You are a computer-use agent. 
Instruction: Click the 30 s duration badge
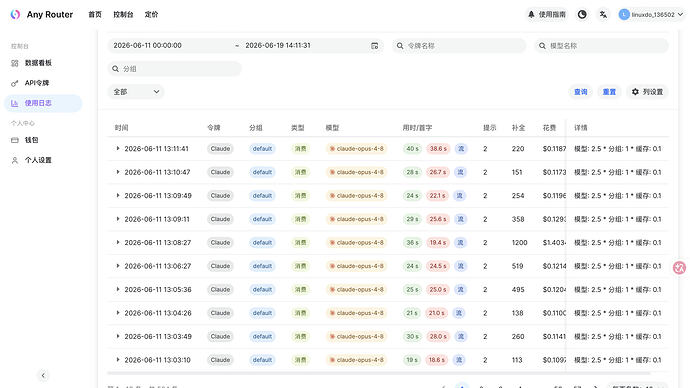(412, 336)
